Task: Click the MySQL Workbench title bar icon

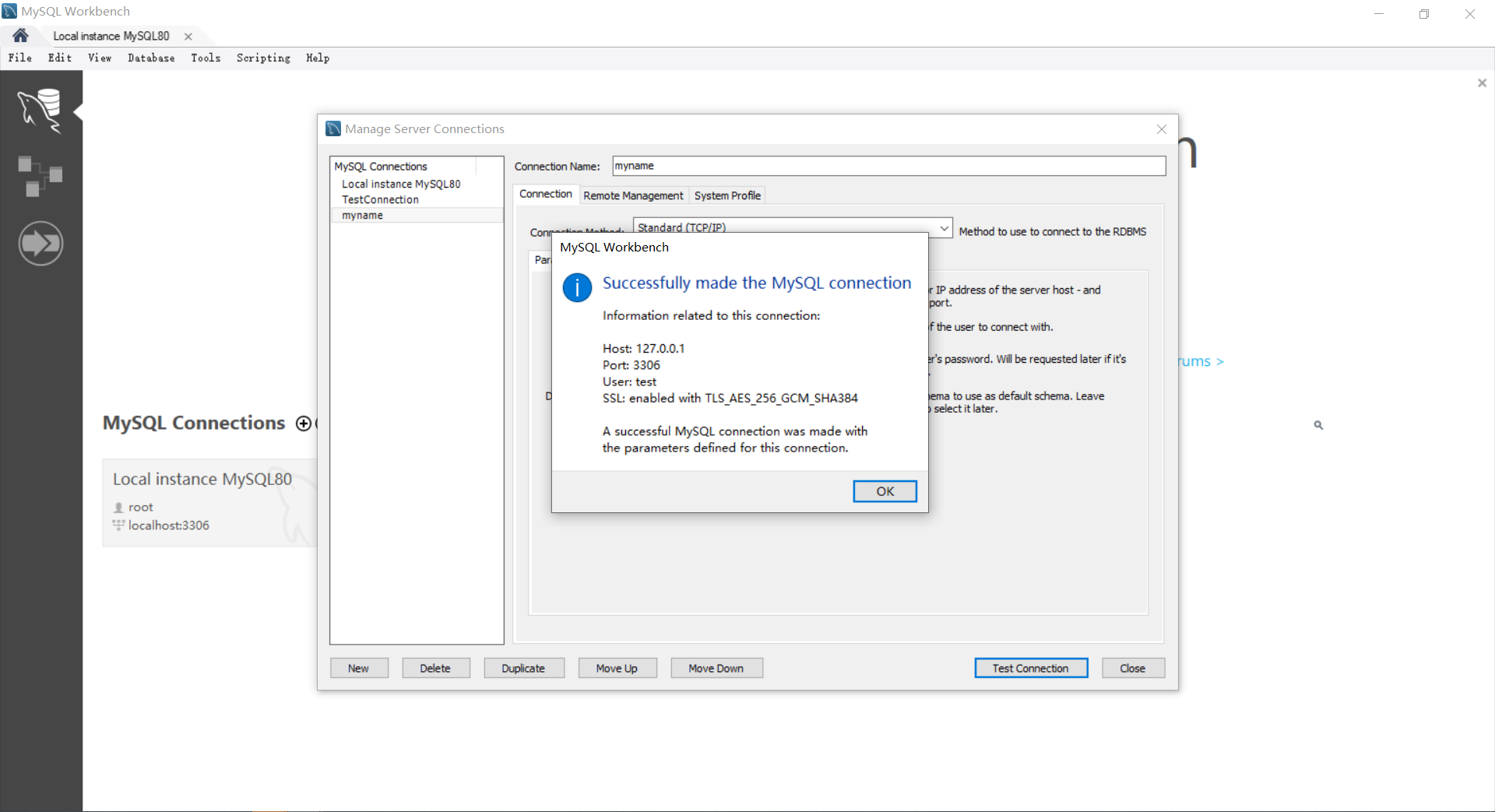Action: point(9,11)
